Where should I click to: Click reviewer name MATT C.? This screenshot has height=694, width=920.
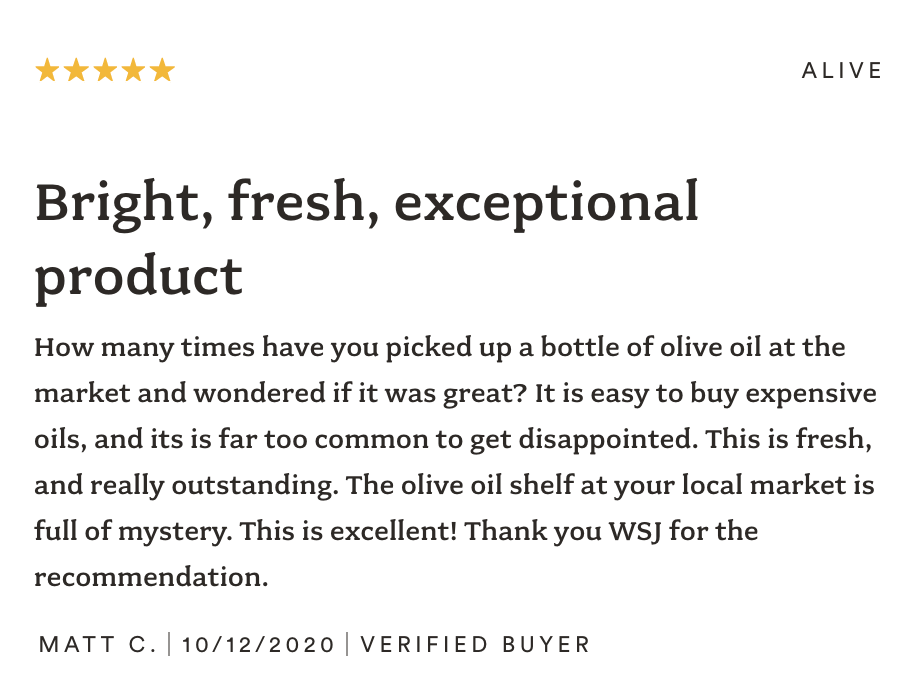(98, 644)
